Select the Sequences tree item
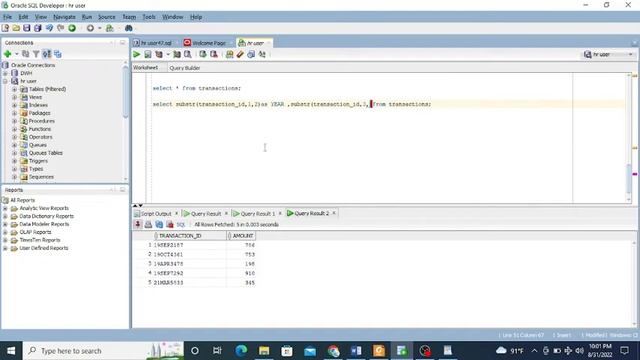 point(41,177)
